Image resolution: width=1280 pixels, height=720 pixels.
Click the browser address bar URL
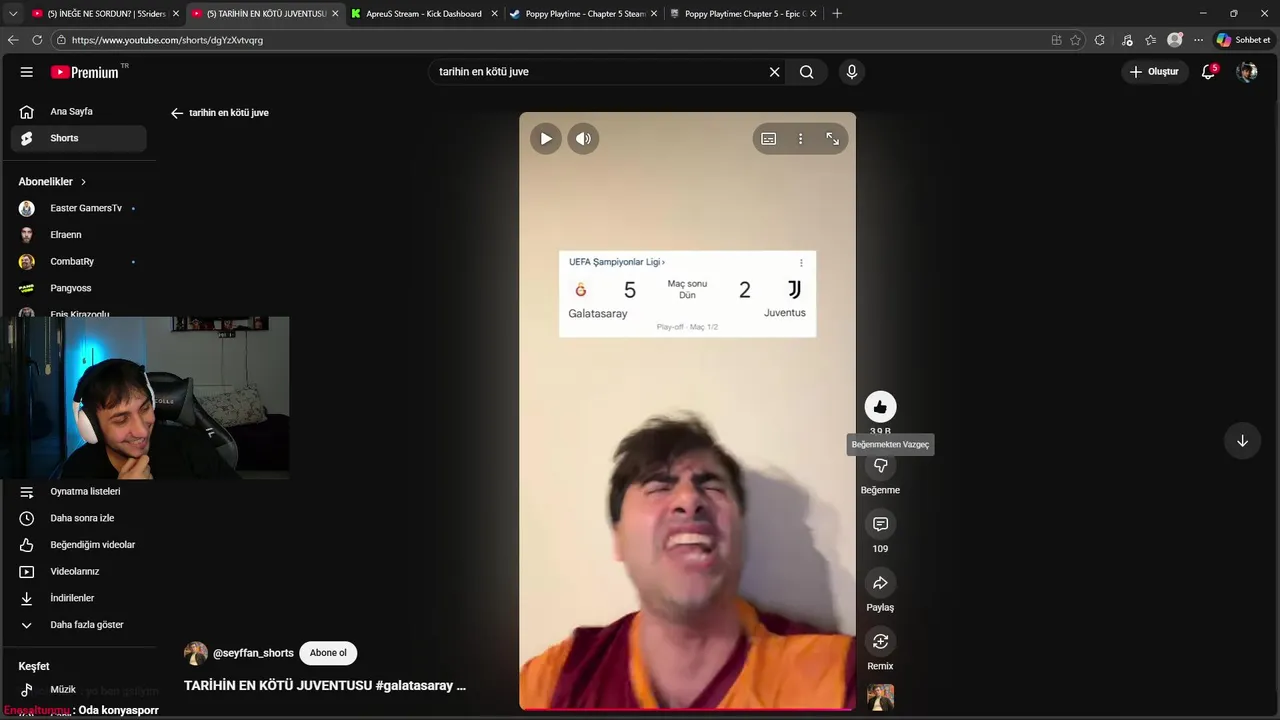tap(167, 40)
